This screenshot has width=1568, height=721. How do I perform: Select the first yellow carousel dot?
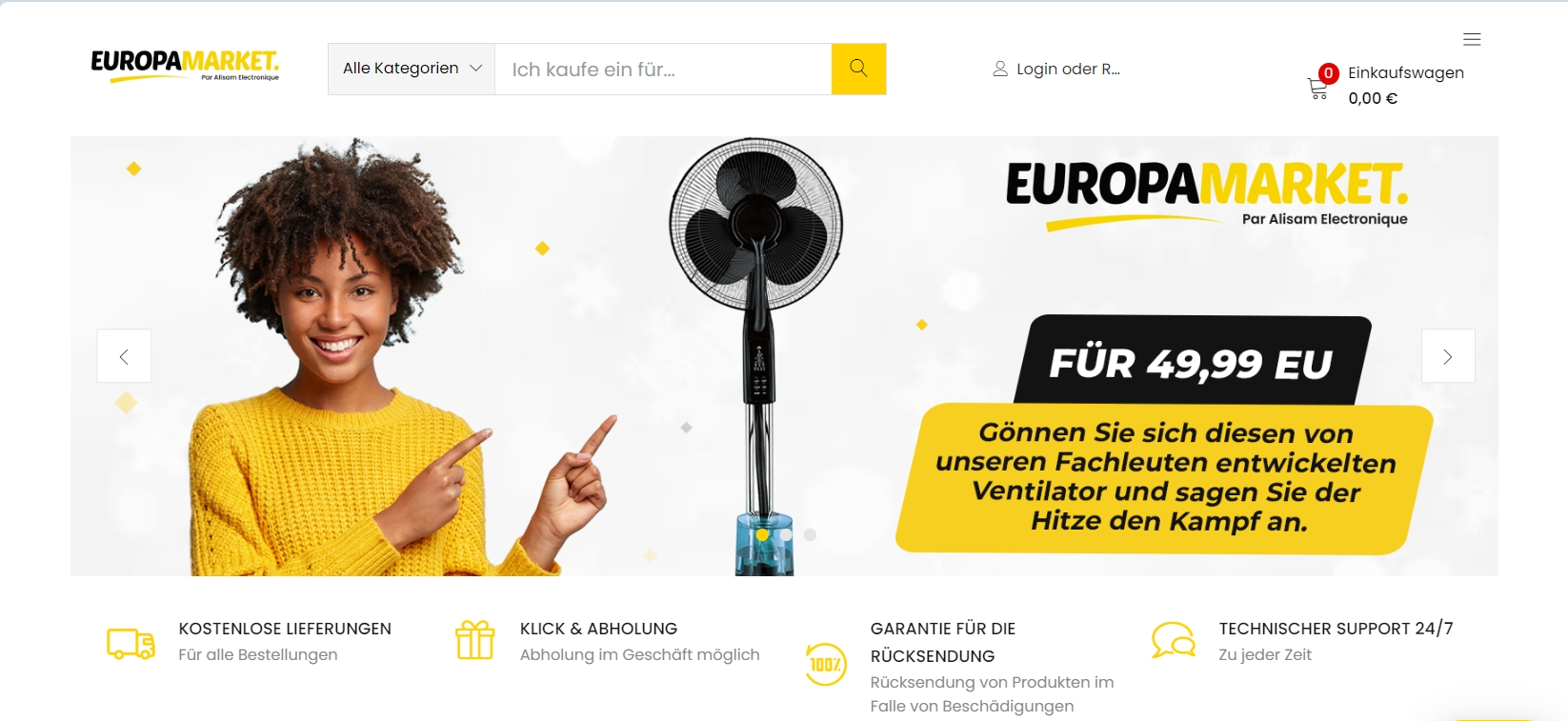762,534
